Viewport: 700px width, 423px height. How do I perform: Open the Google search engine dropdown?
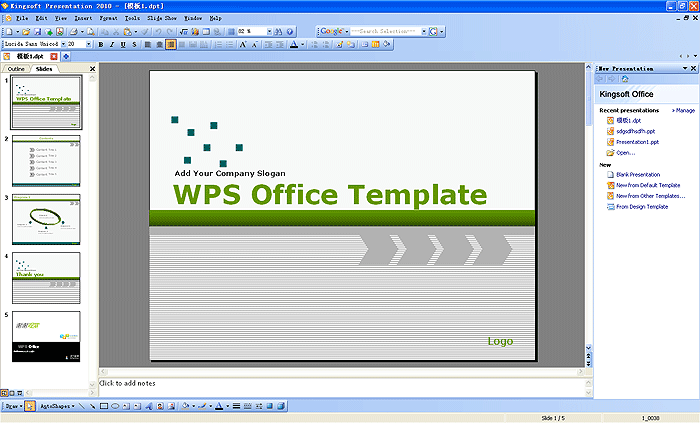(x=346, y=32)
